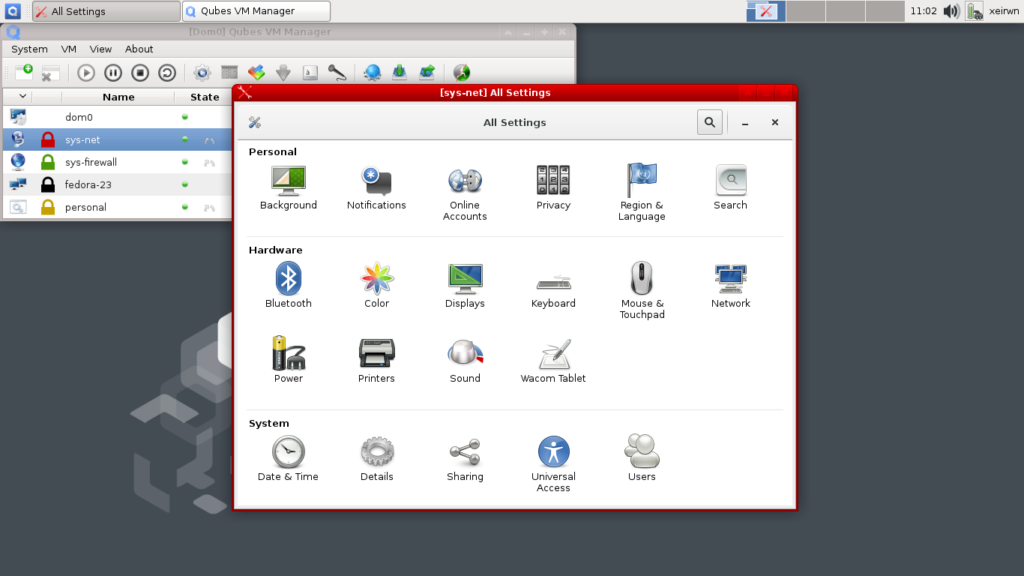Open Privacy settings

point(553,188)
